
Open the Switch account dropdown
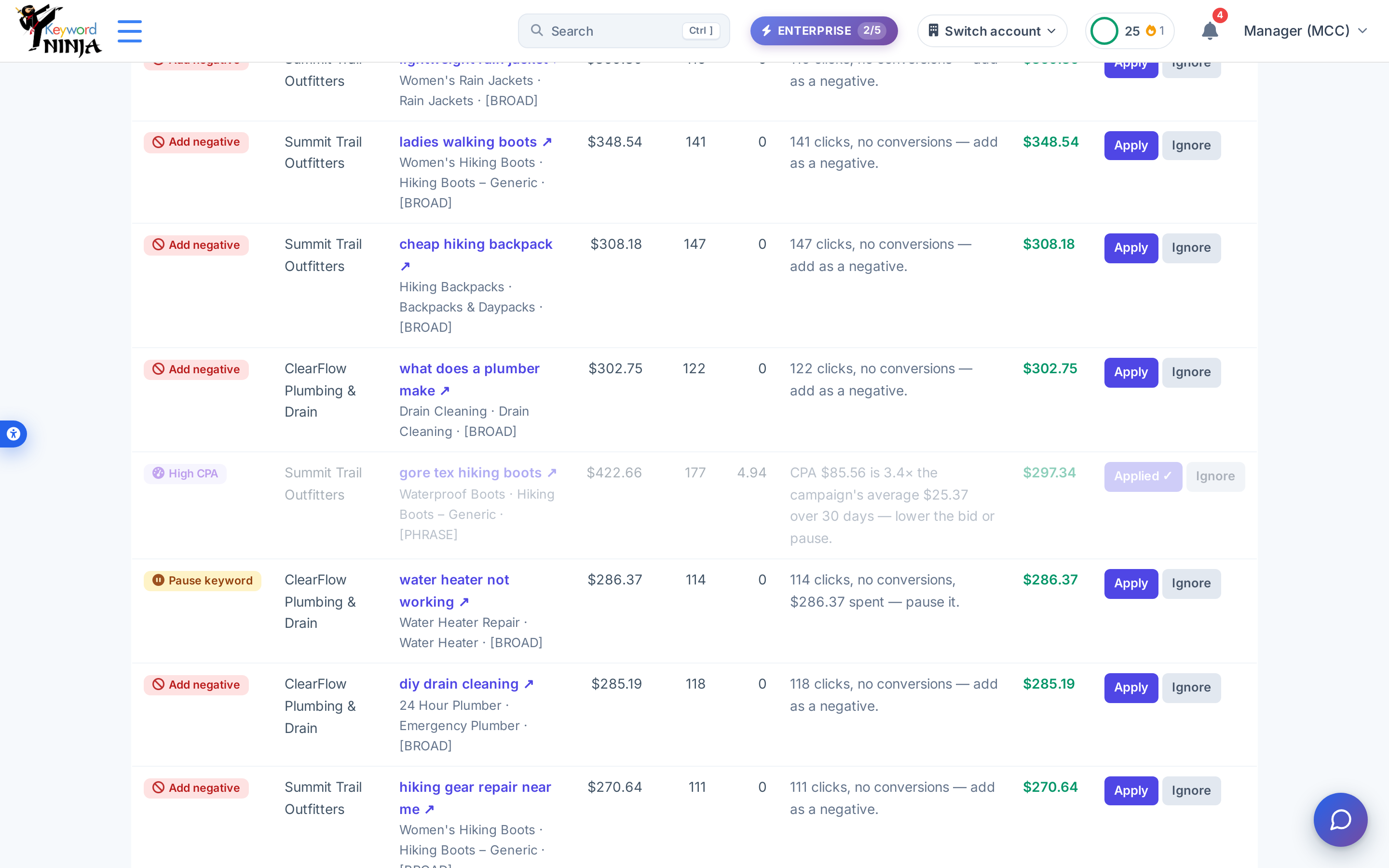tap(992, 31)
